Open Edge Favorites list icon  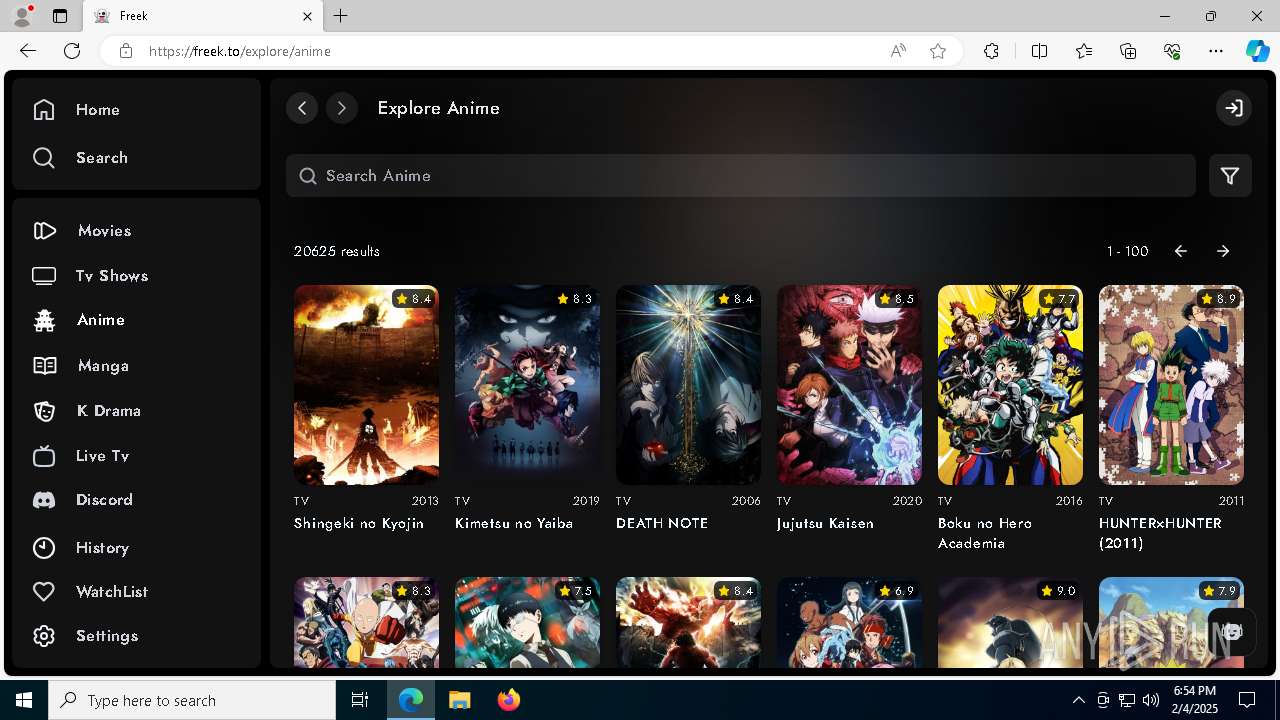[x=1084, y=51]
